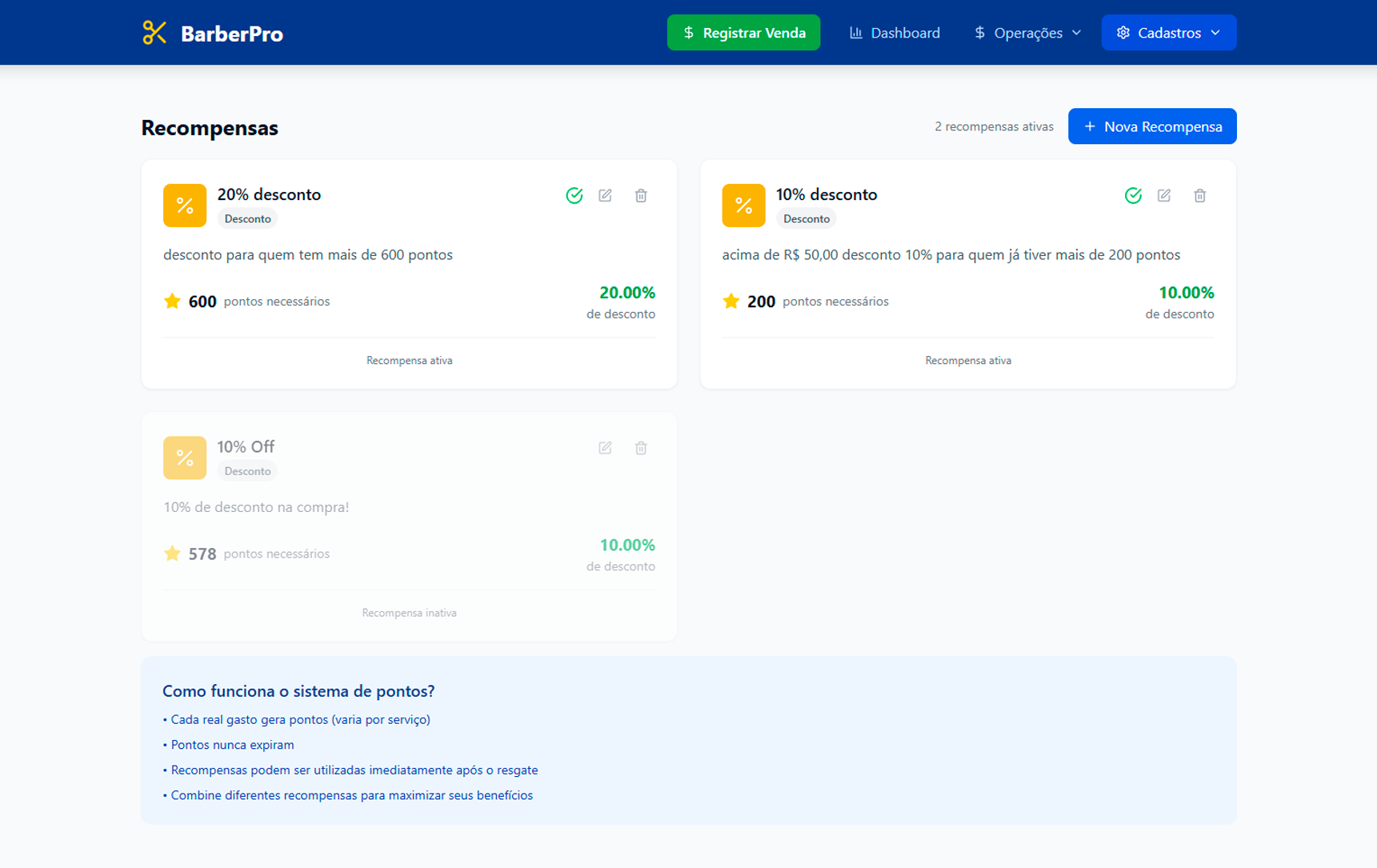Viewport: 1377px width, 868px height.
Task: Click the Desconto tag on 10% Off
Action: [x=247, y=471]
